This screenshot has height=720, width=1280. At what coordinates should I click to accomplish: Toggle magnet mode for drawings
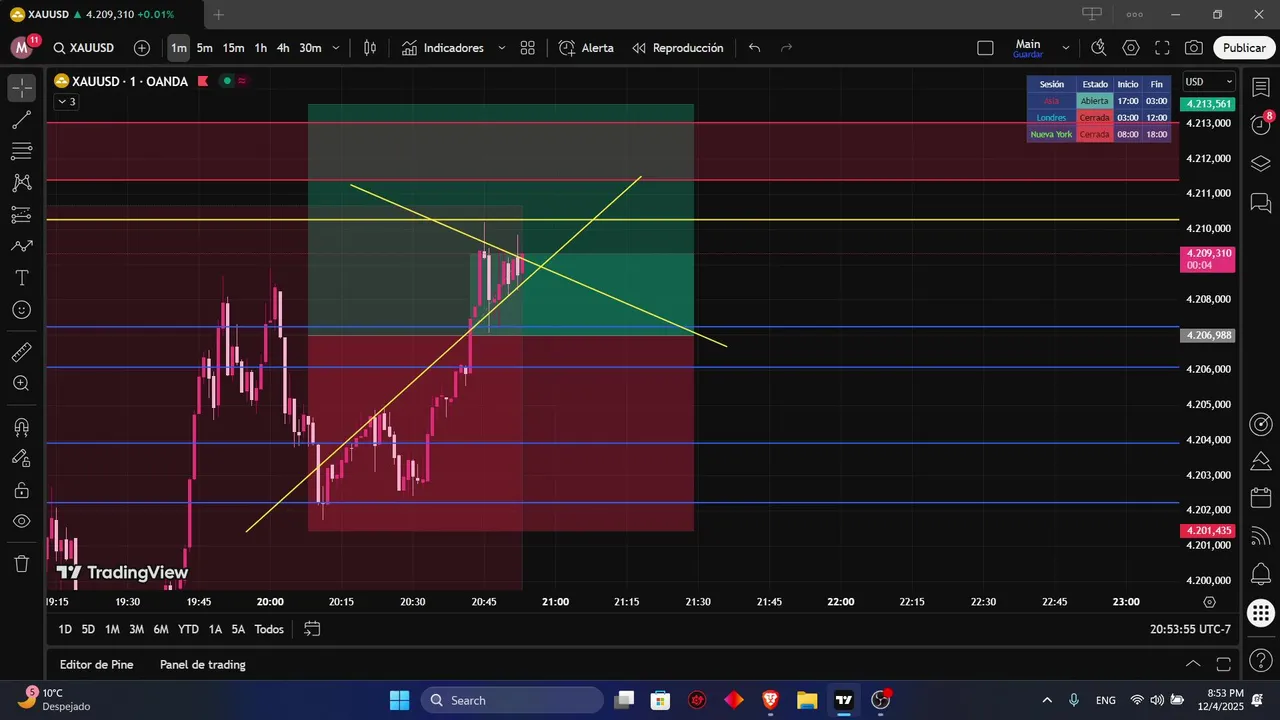[x=22, y=427]
